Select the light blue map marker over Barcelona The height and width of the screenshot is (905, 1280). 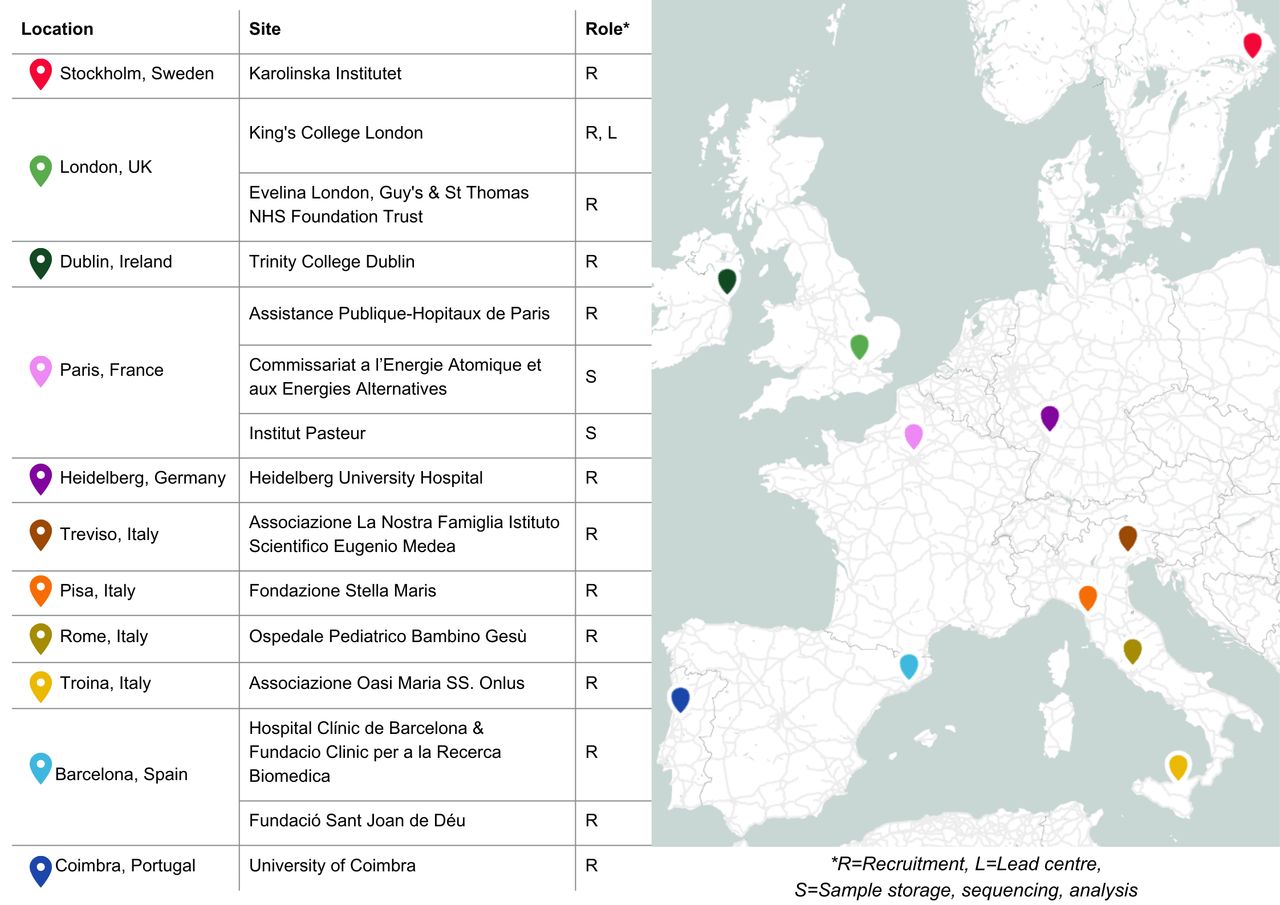(908, 666)
